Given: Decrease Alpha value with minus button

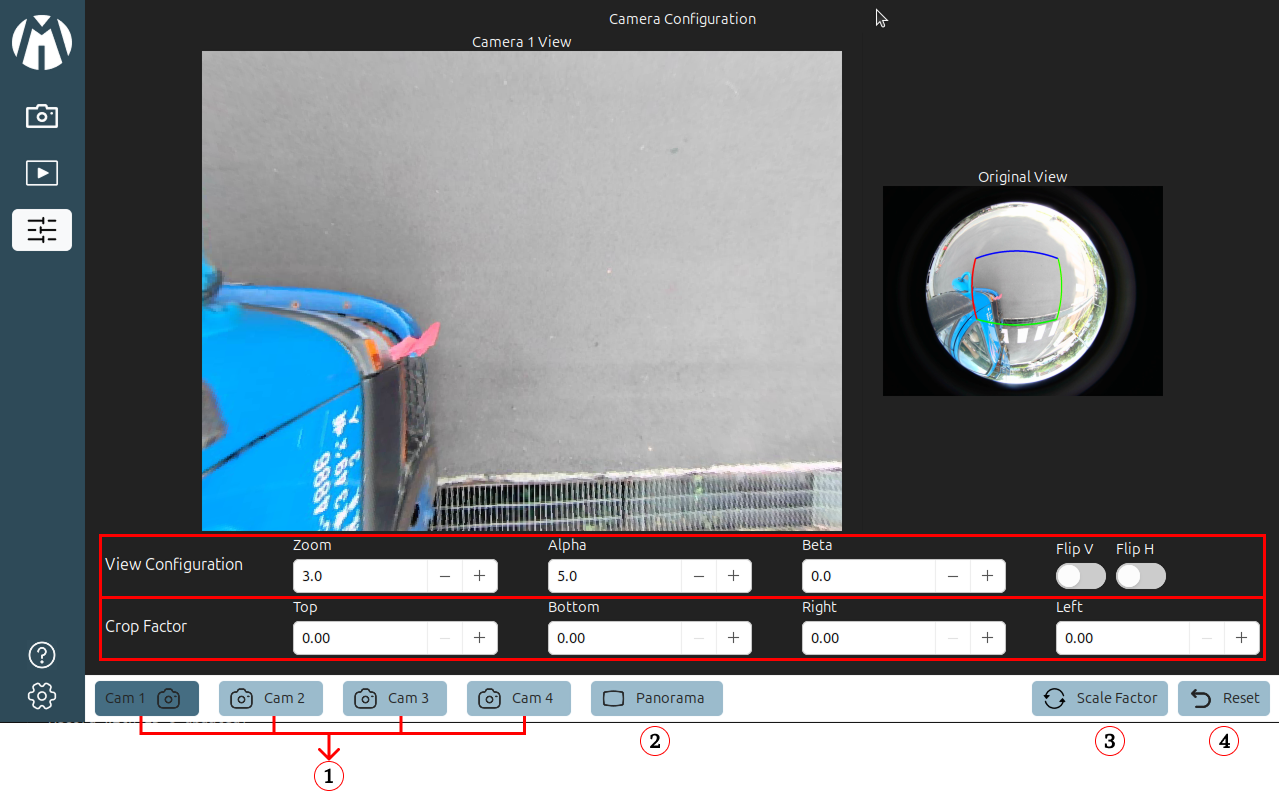Looking at the screenshot, I should pos(699,576).
